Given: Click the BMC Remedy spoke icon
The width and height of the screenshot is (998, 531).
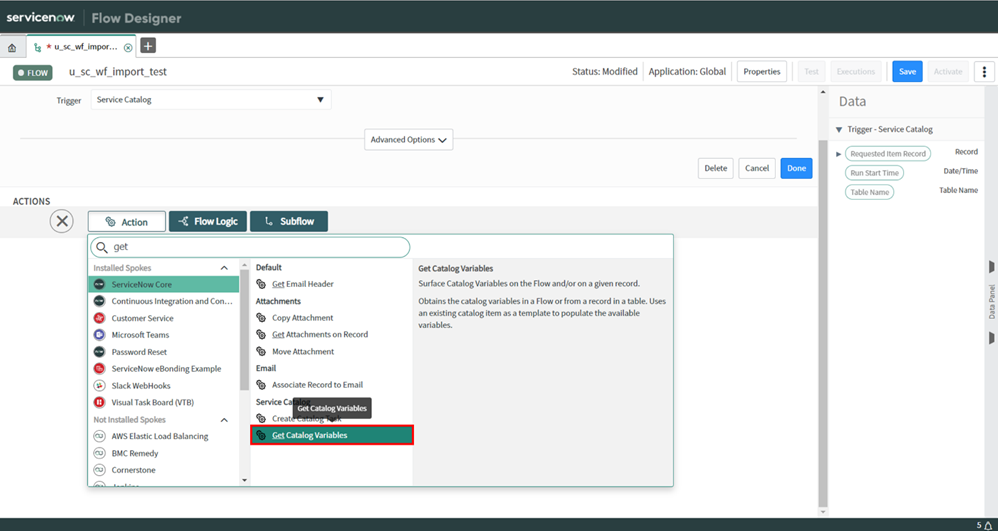Looking at the screenshot, I should click(99, 453).
